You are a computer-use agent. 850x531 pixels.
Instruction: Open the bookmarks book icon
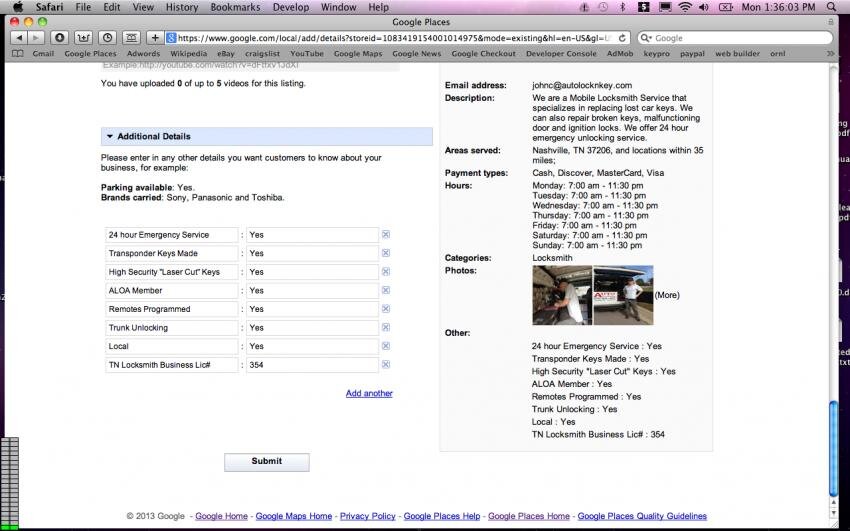18,54
